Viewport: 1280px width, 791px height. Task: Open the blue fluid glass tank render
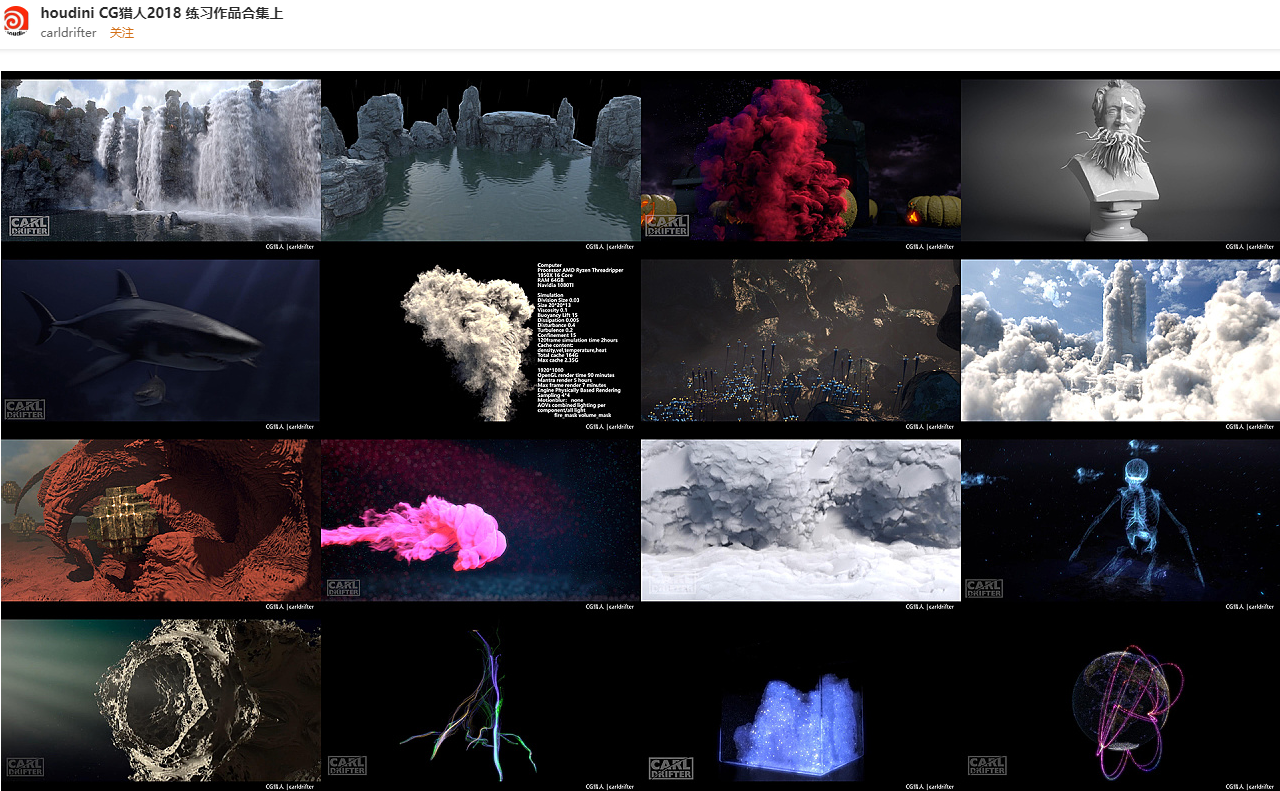[800, 700]
